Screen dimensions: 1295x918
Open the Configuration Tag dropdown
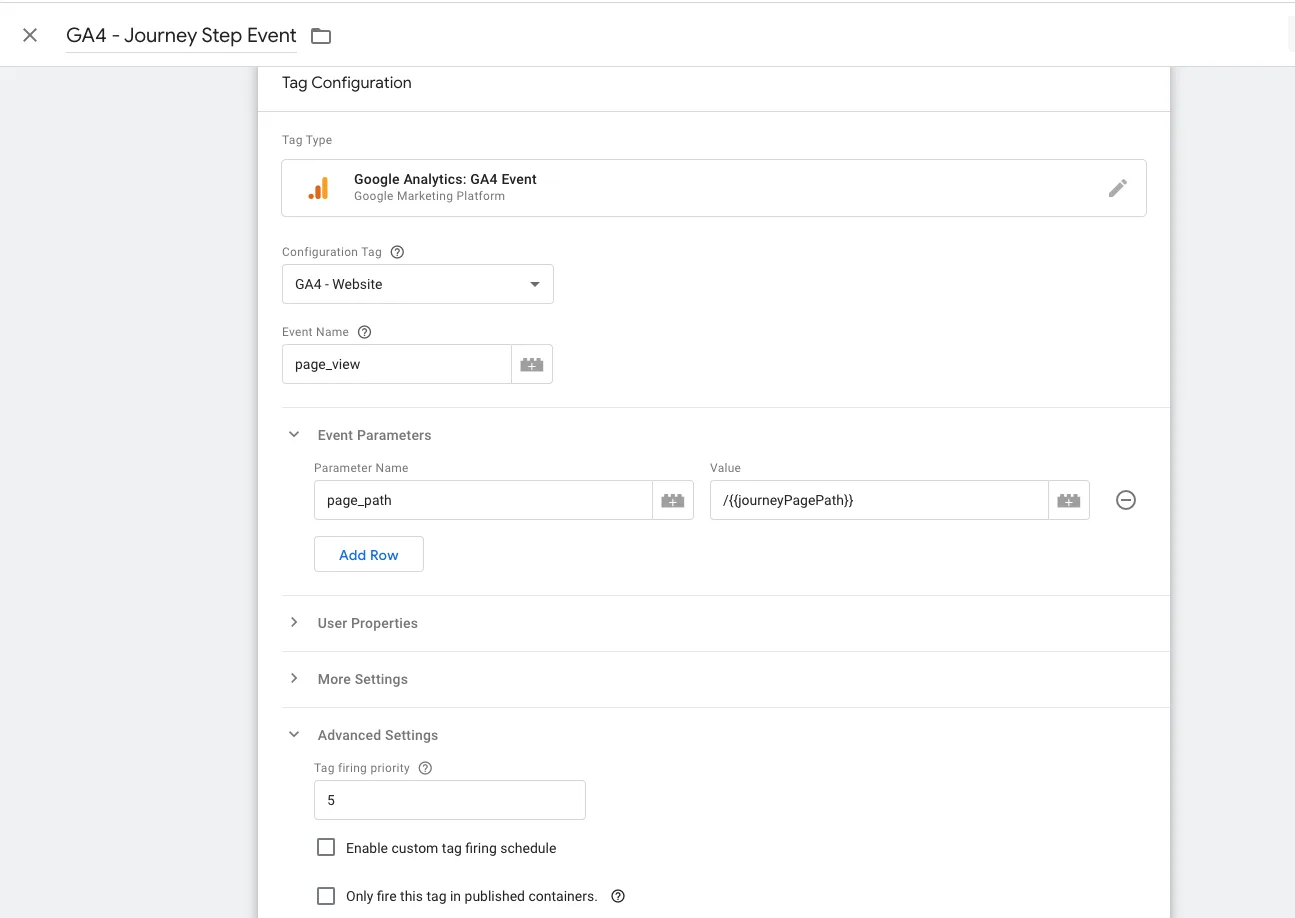coord(418,284)
